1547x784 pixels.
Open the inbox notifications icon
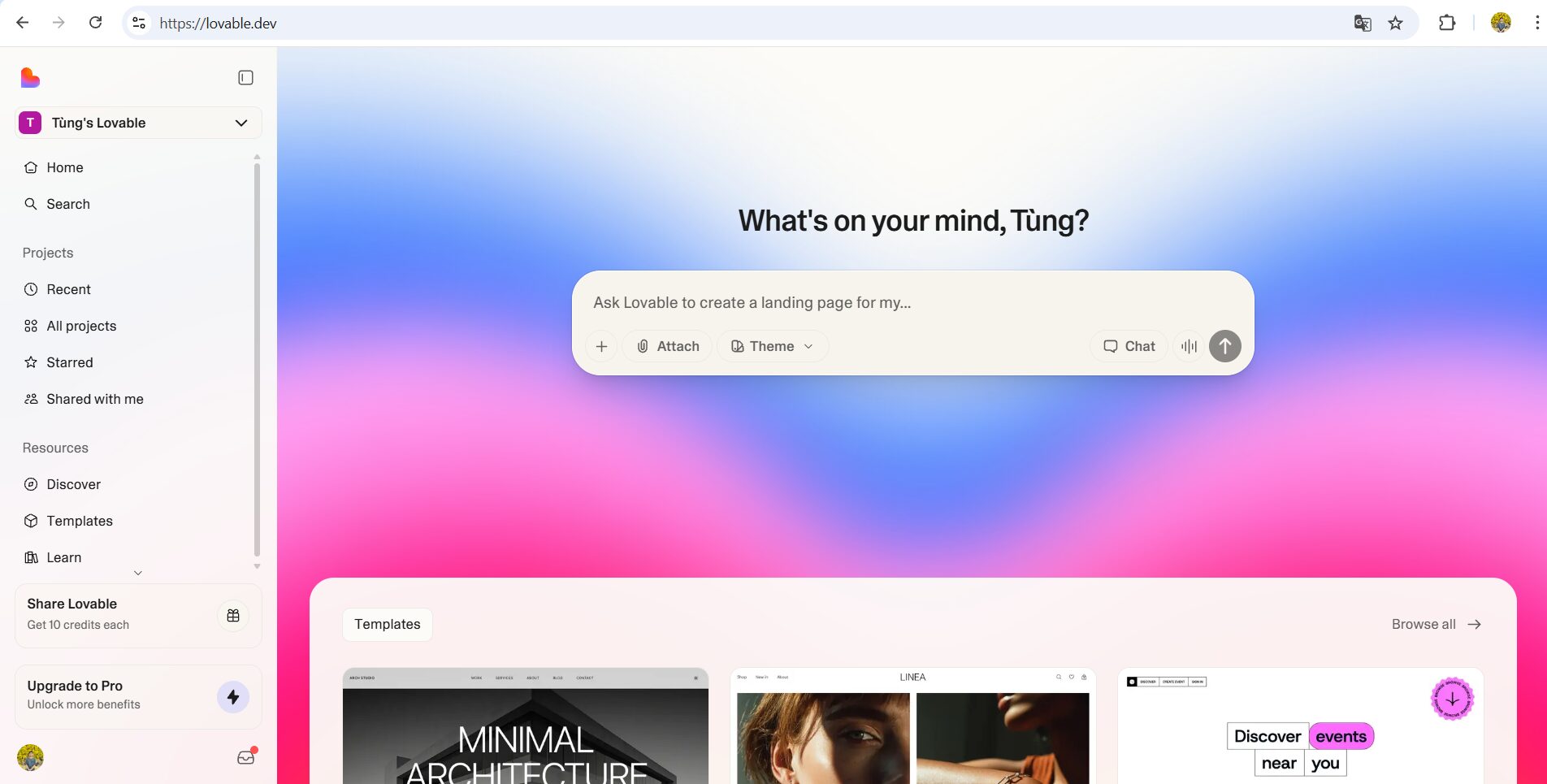[246, 757]
